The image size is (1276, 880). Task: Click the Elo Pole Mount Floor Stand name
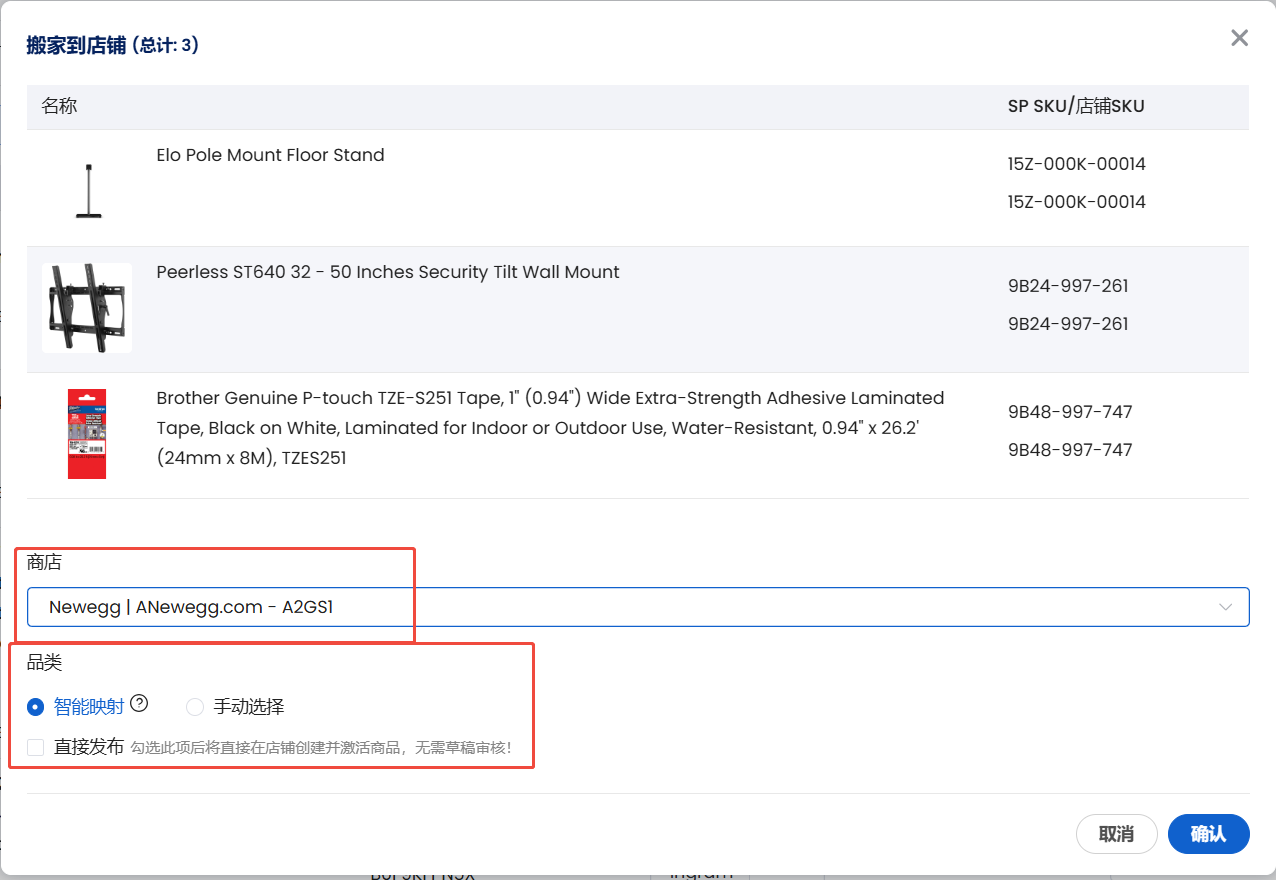[270, 155]
